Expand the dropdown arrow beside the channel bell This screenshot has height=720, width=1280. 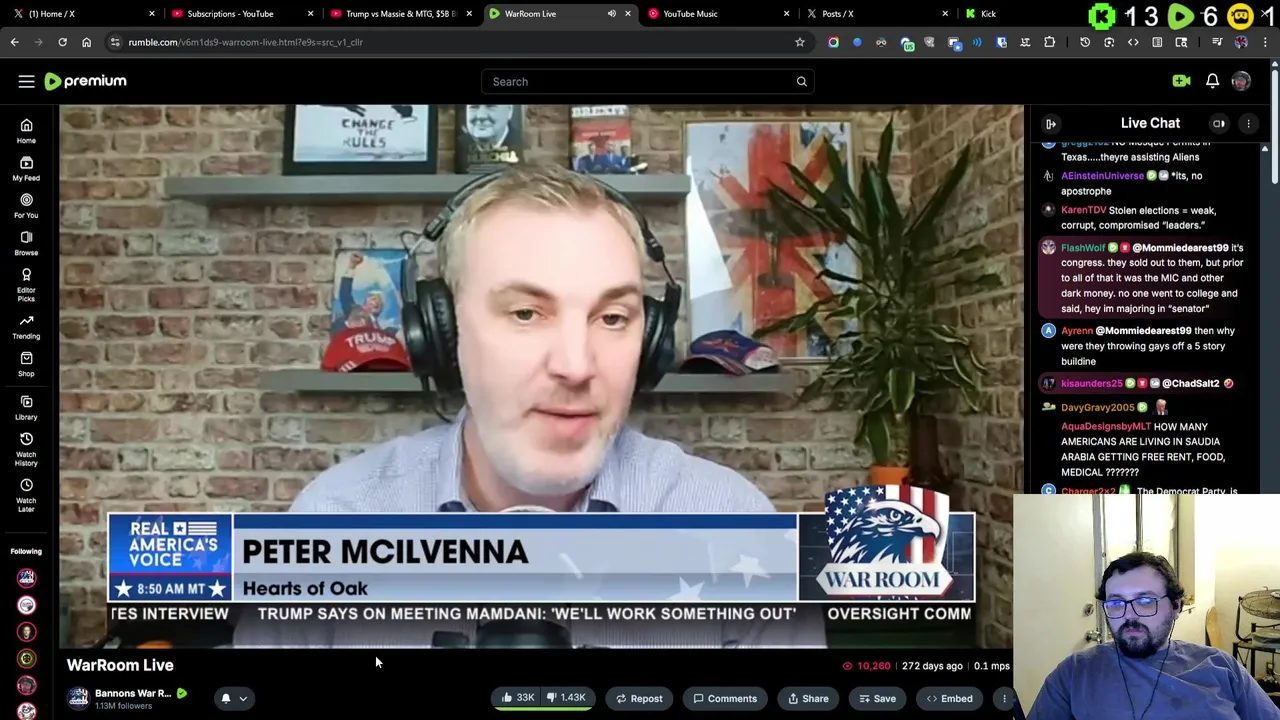pos(243,699)
